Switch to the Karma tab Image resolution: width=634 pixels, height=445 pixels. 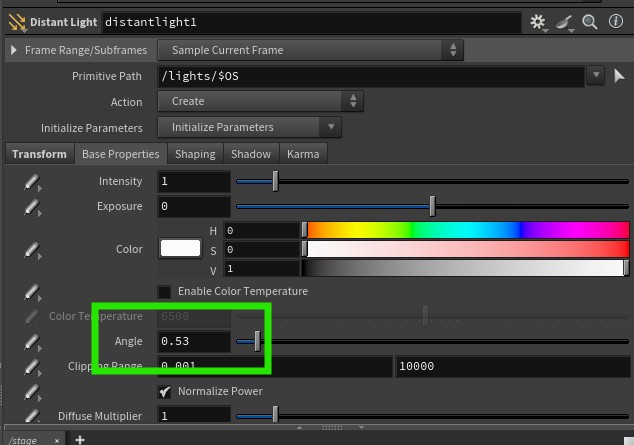click(x=302, y=154)
